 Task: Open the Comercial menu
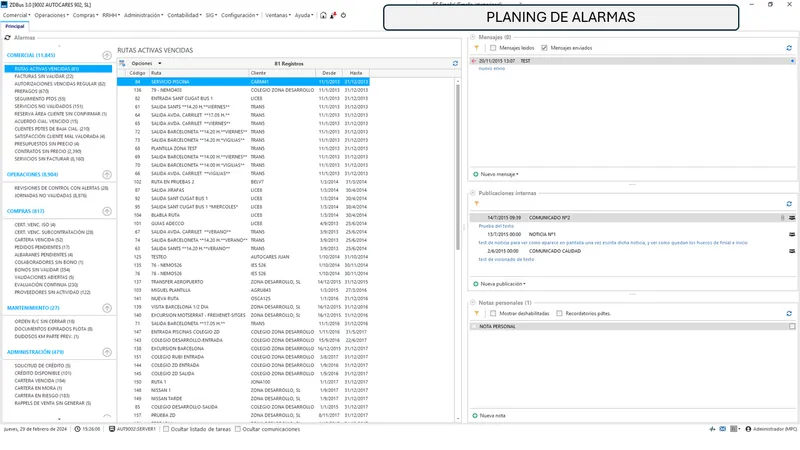(16, 15)
